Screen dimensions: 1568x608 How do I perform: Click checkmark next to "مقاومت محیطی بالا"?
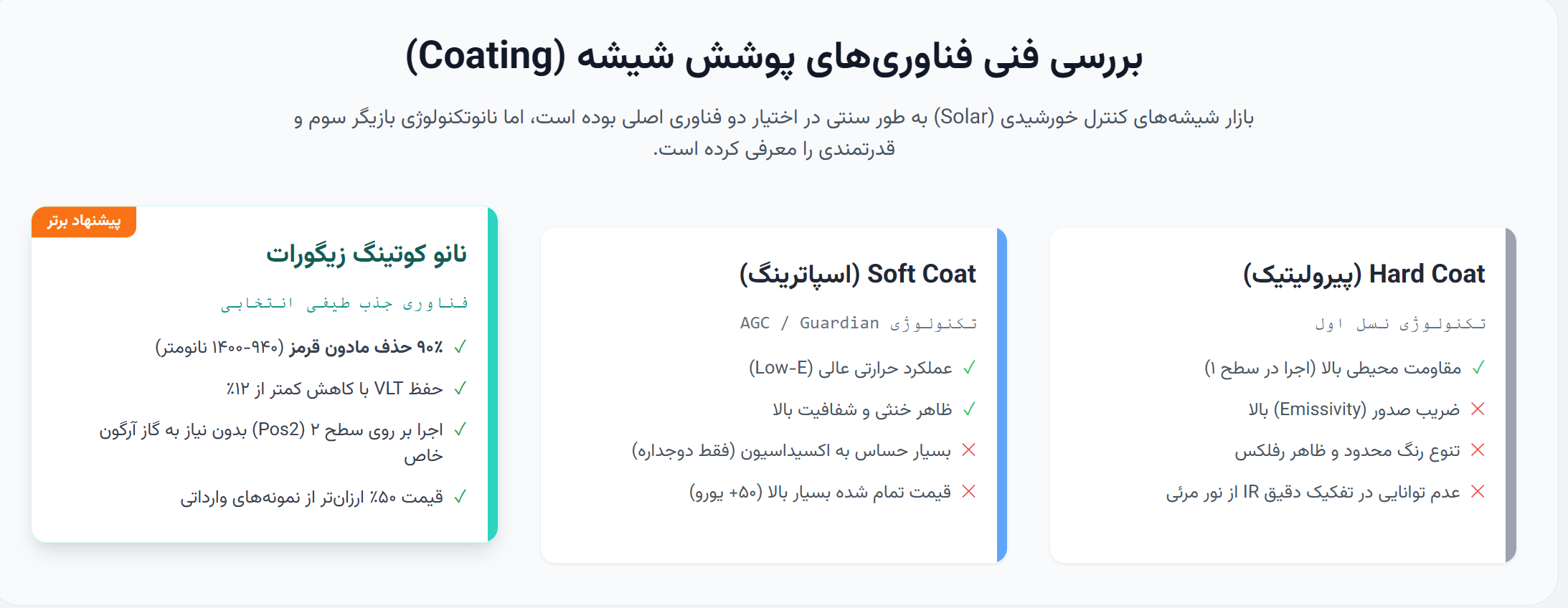click(1478, 368)
